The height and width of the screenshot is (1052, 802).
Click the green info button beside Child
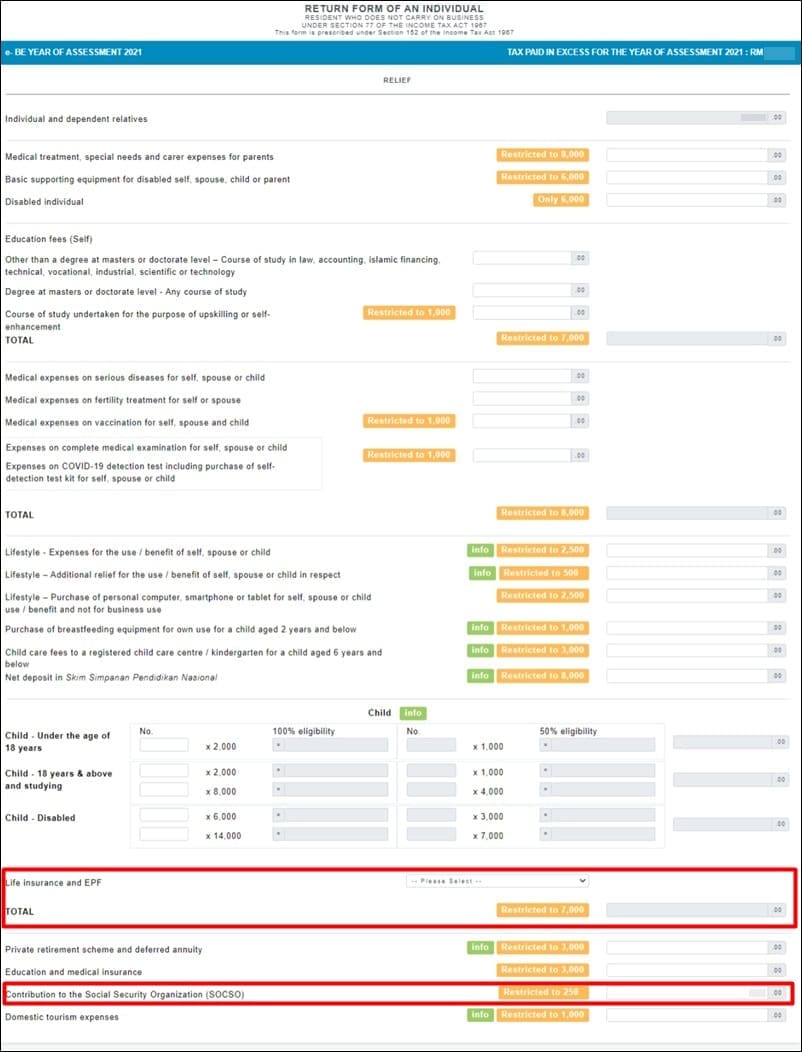(x=413, y=713)
